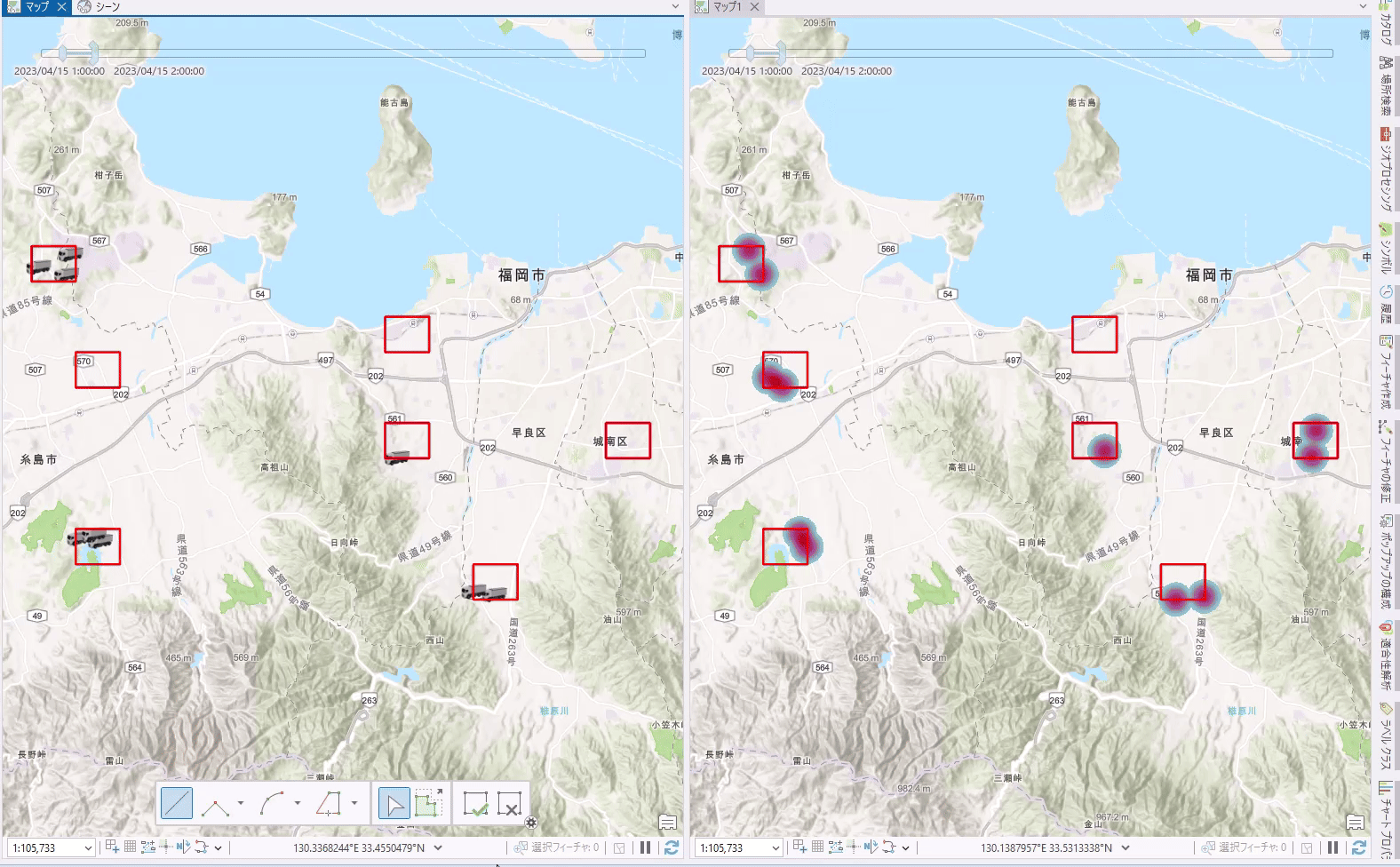Select the Line segment construction tool

[x=177, y=804]
